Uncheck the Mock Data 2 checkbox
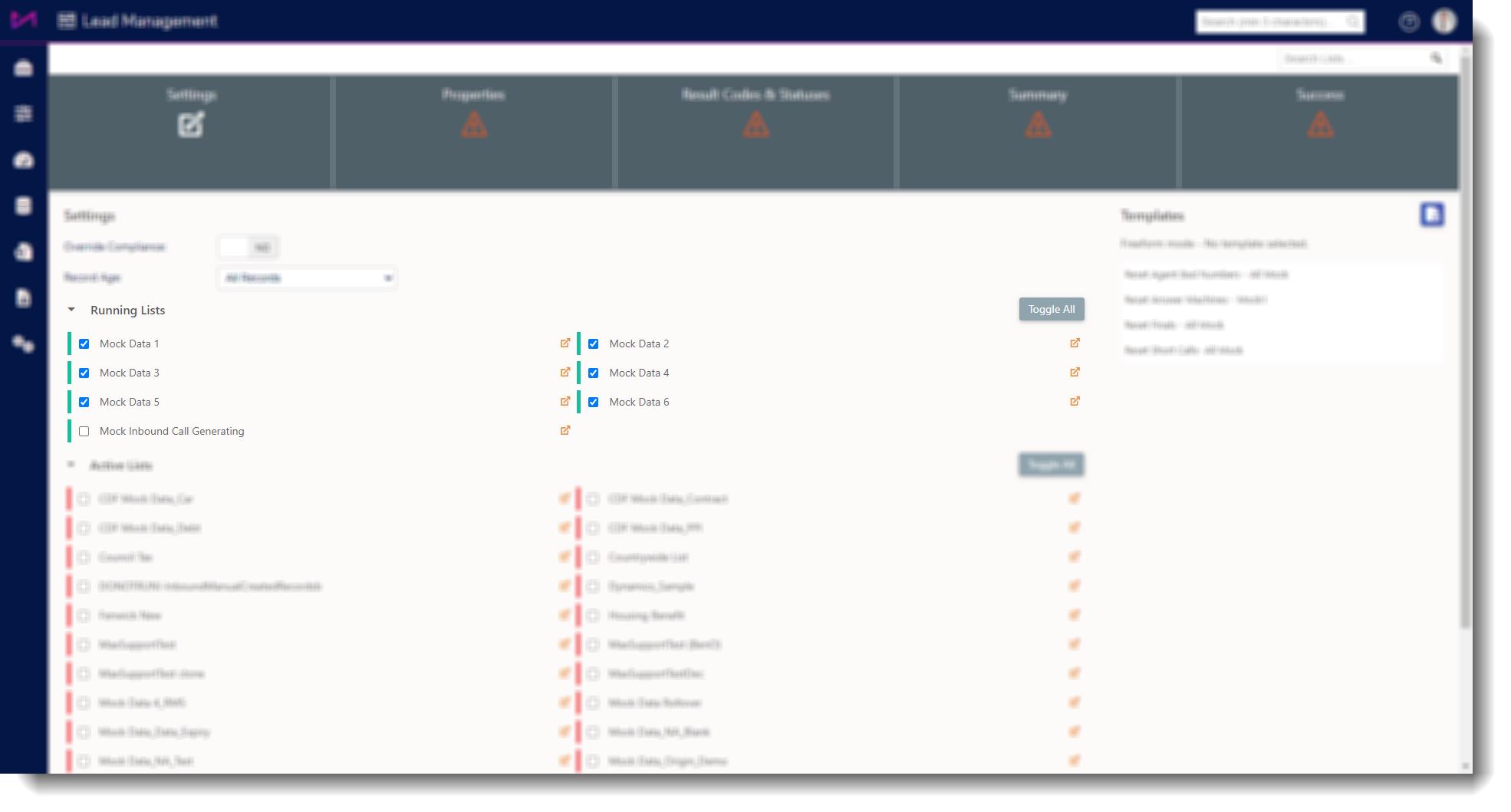 tap(594, 344)
